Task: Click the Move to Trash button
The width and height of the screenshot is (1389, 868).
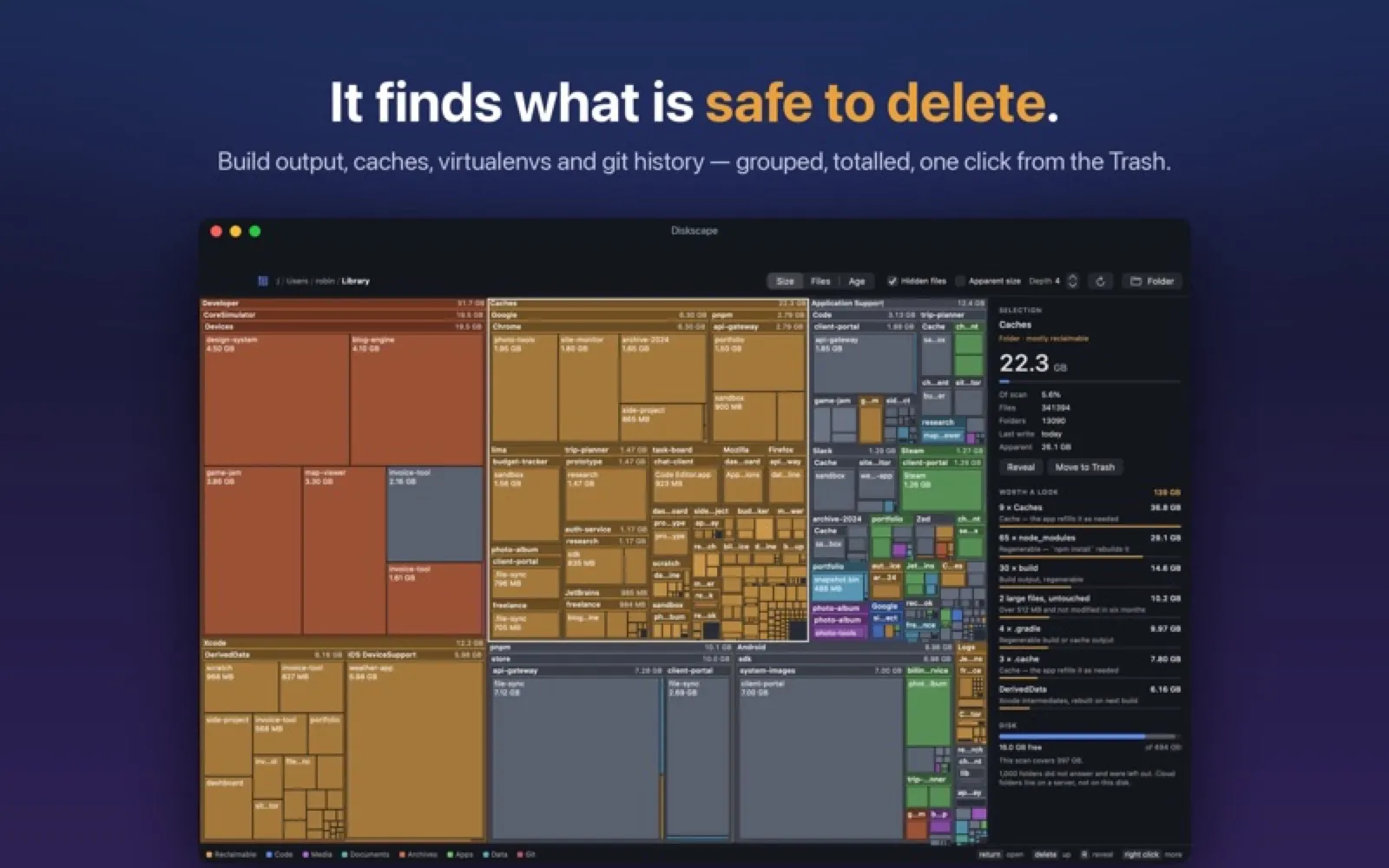Action: coord(1084,467)
